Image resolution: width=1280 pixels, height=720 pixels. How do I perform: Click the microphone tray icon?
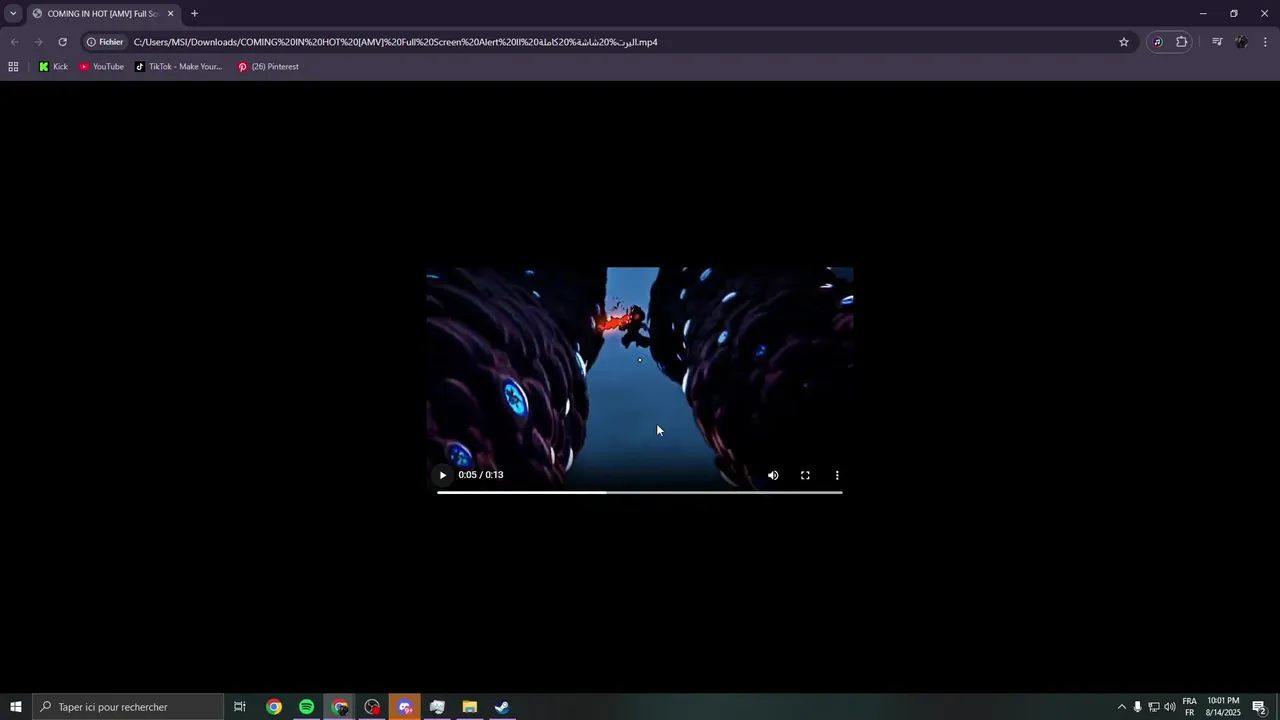(x=1137, y=707)
